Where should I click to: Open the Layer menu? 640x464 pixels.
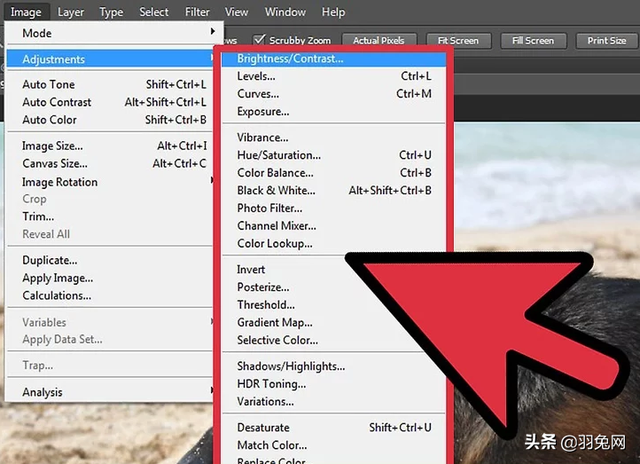[71, 12]
